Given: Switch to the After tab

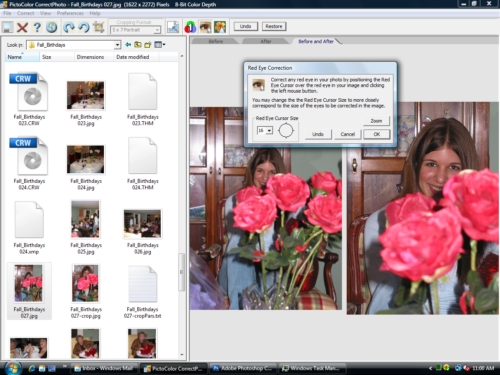Looking at the screenshot, I should point(266,41).
